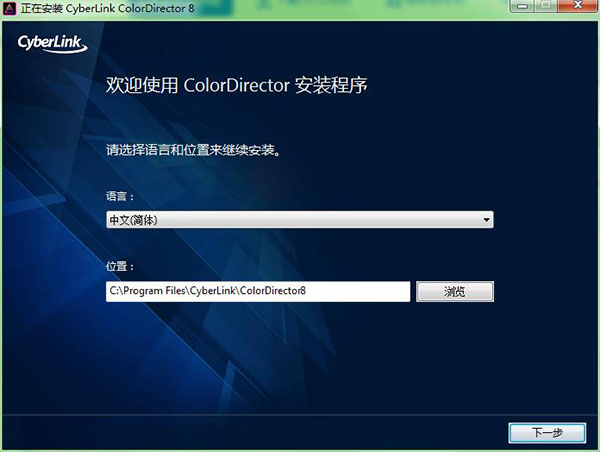Image resolution: width=600 pixels, height=452 pixels.
Task: Open the language dropdown showing 中文(简体)
Action: pos(300,220)
